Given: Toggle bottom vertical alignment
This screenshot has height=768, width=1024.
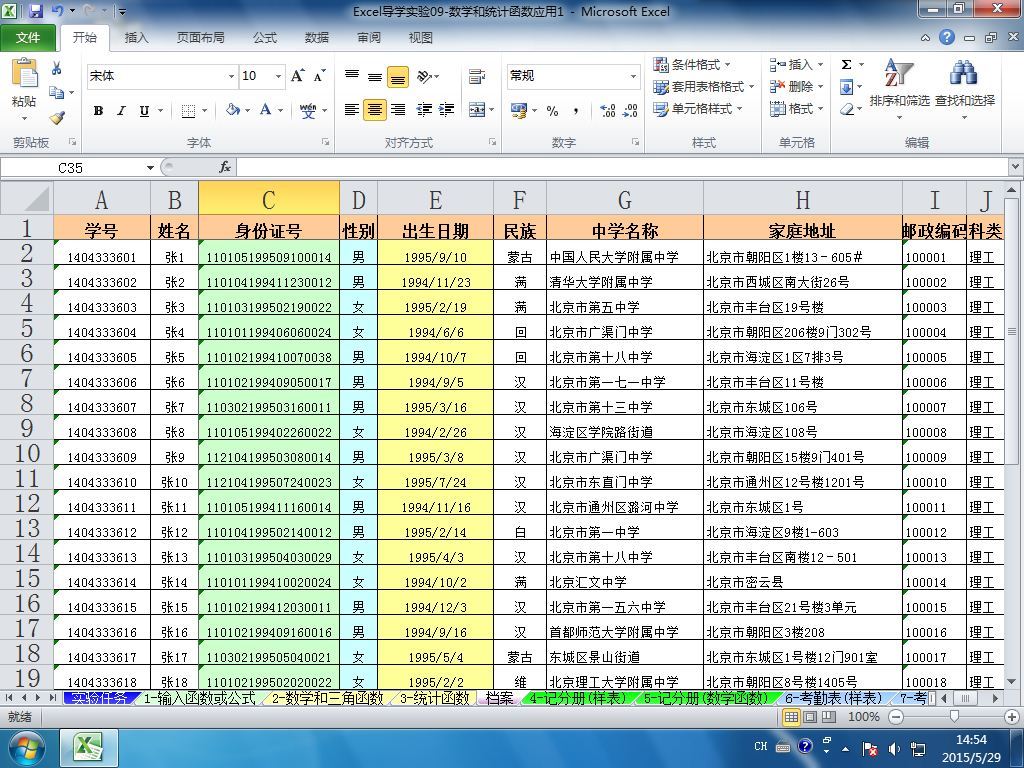Looking at the screenshot, I should pyautogui.click(x=397, y=76).
